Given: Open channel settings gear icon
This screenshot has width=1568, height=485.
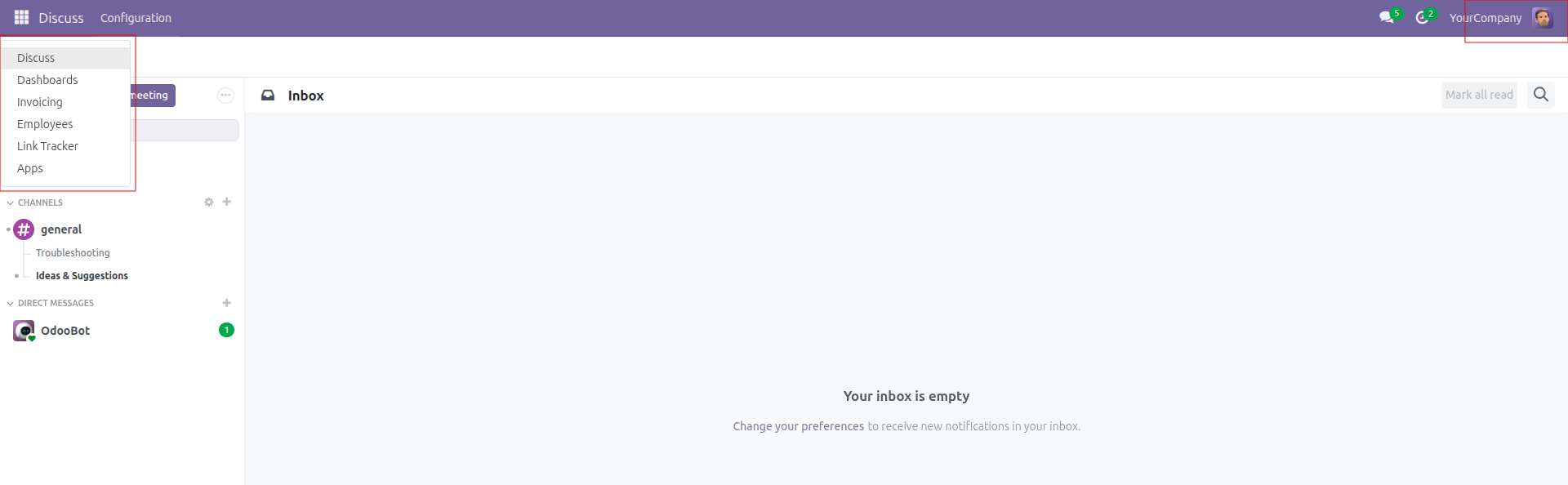Looking at the screenshot, I should click(x=208, y=202).
